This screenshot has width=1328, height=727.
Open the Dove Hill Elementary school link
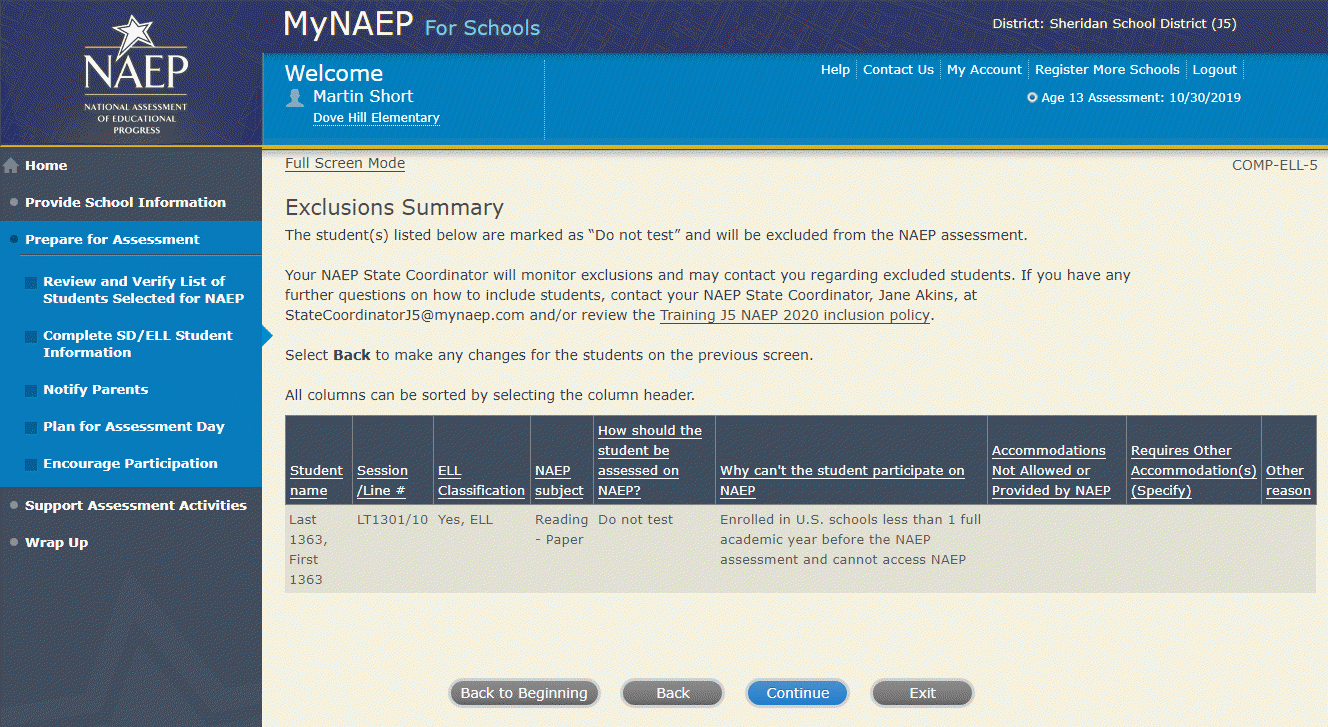(376, 118)
